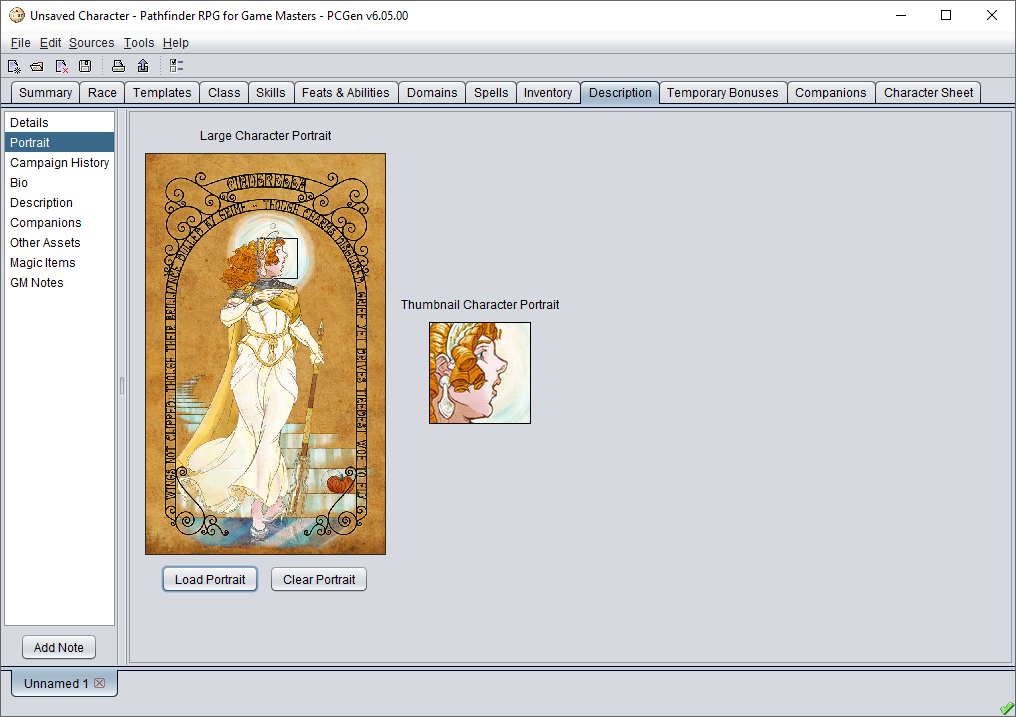Select Portrait in the sidebar list
The width and height of the screenshot is (1016, 717).
pyautogui.click(x=60, y=142)
